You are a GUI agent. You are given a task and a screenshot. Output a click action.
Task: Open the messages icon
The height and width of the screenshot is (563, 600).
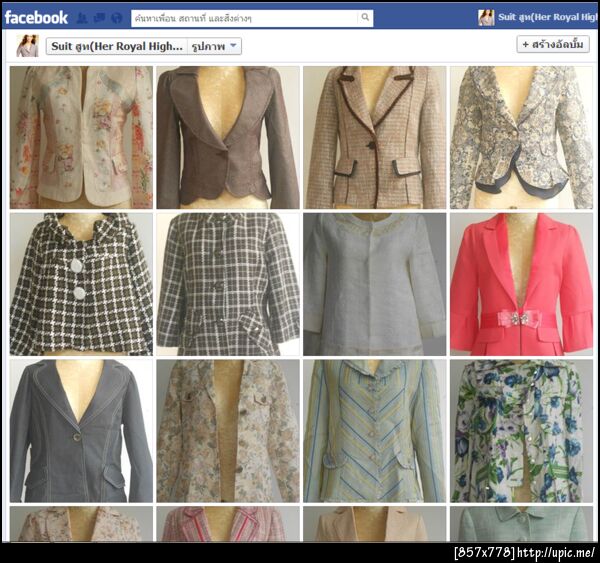pos(99,18)
